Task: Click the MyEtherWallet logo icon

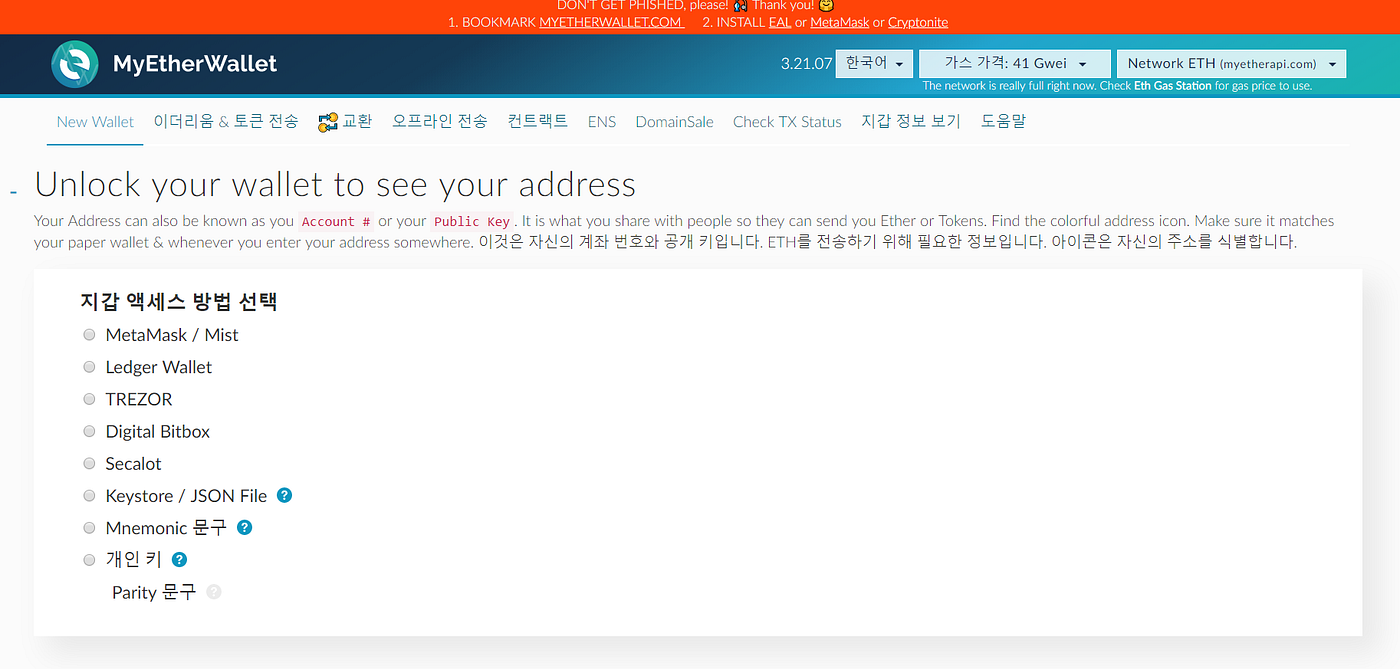Action: [x=75, y=64]
